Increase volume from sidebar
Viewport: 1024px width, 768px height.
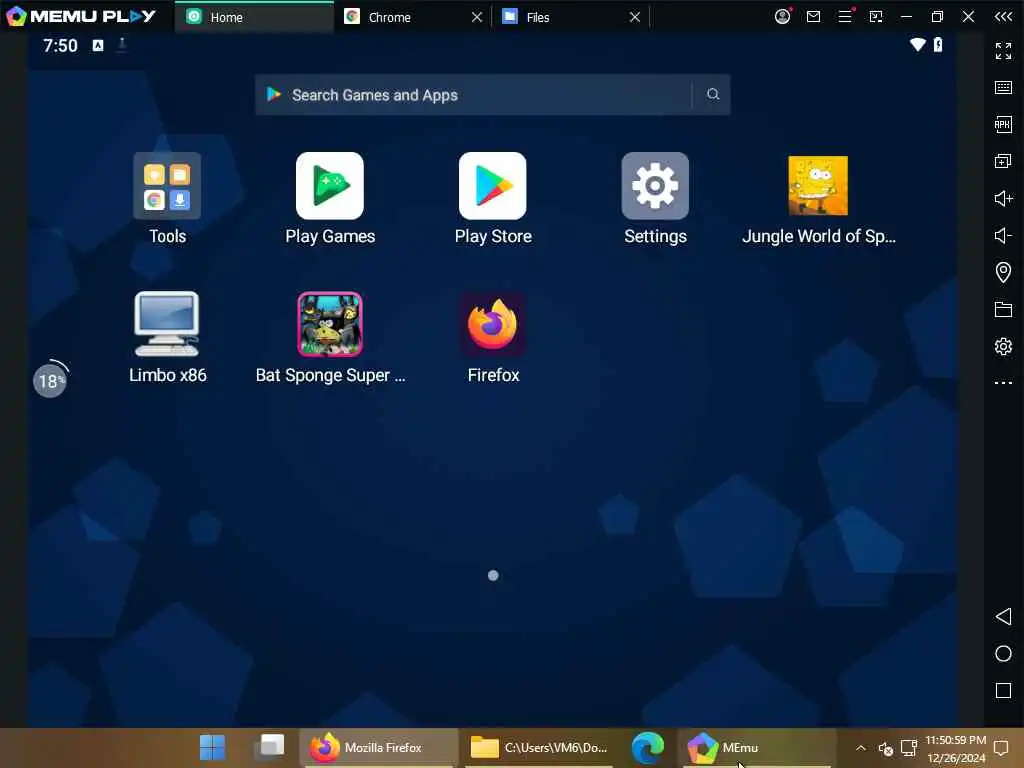1003,199
